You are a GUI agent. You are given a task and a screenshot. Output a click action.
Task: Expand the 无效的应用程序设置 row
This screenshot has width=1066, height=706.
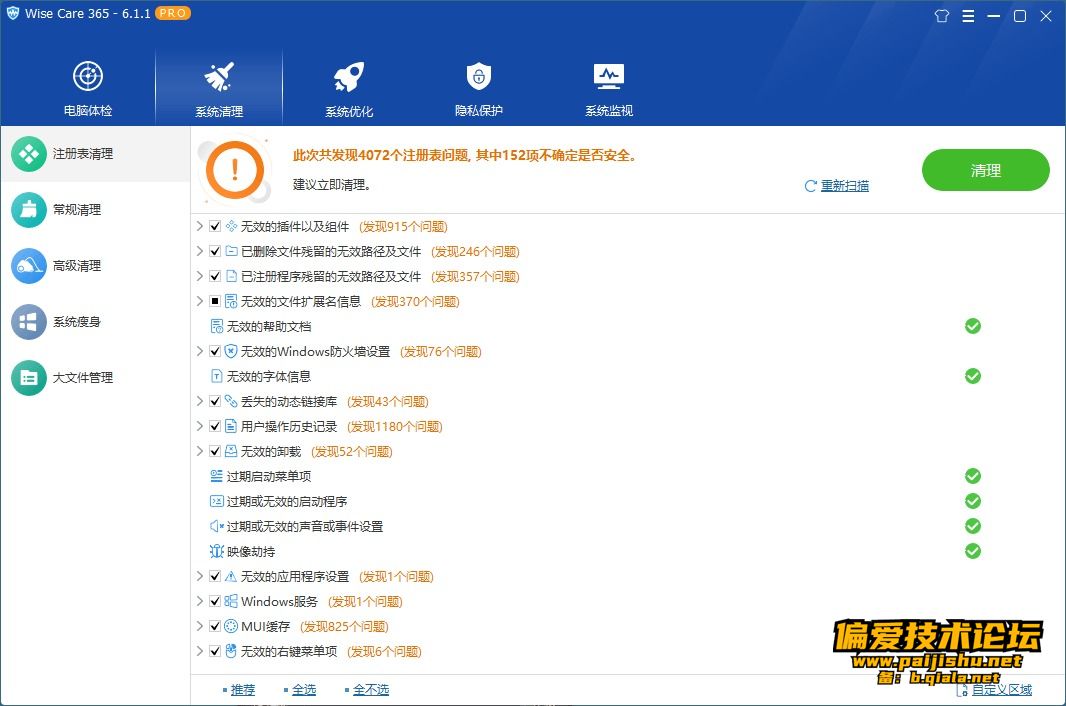point(200,576)
